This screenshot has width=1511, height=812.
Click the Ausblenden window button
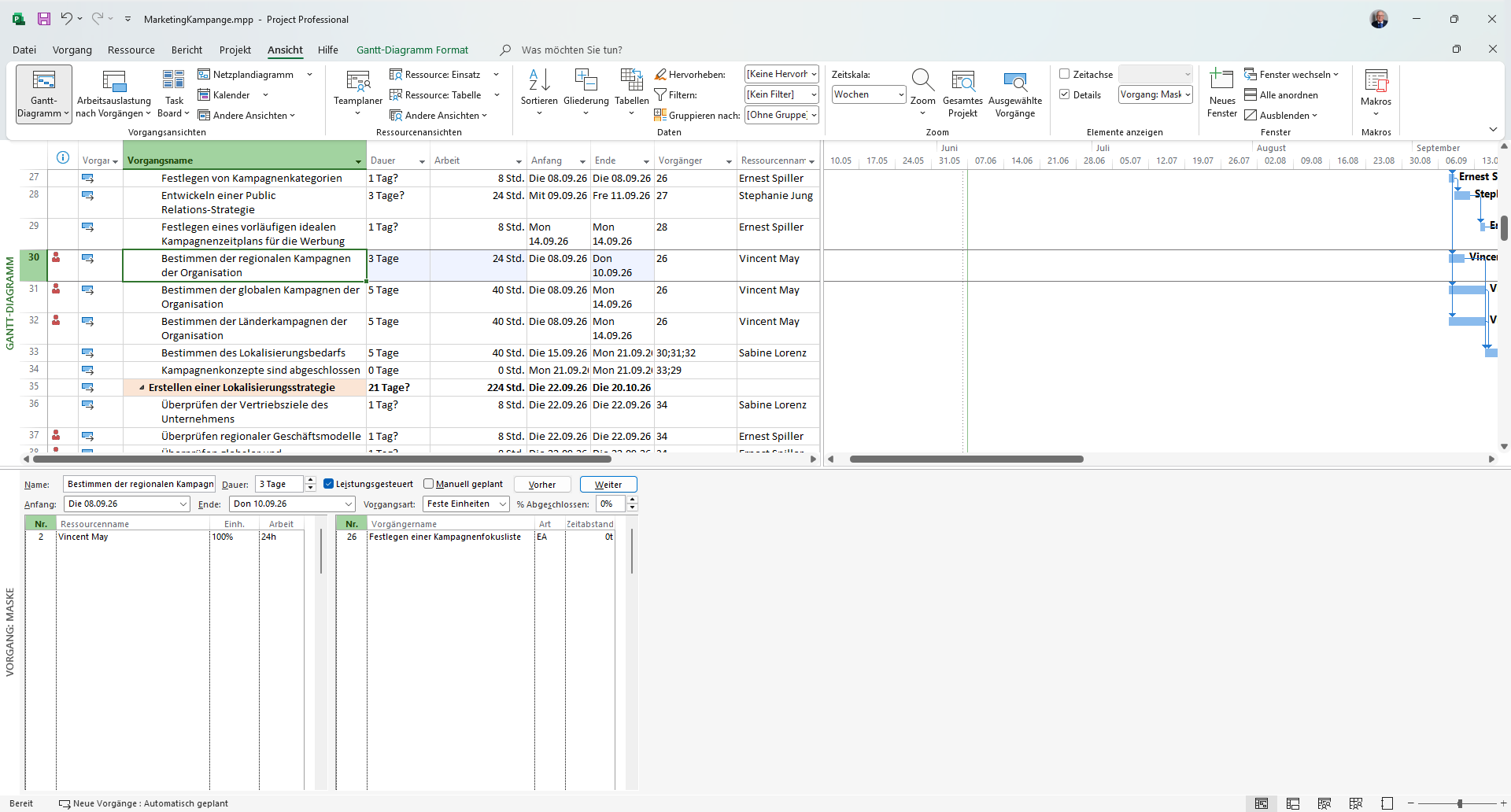pos(1281,116)
